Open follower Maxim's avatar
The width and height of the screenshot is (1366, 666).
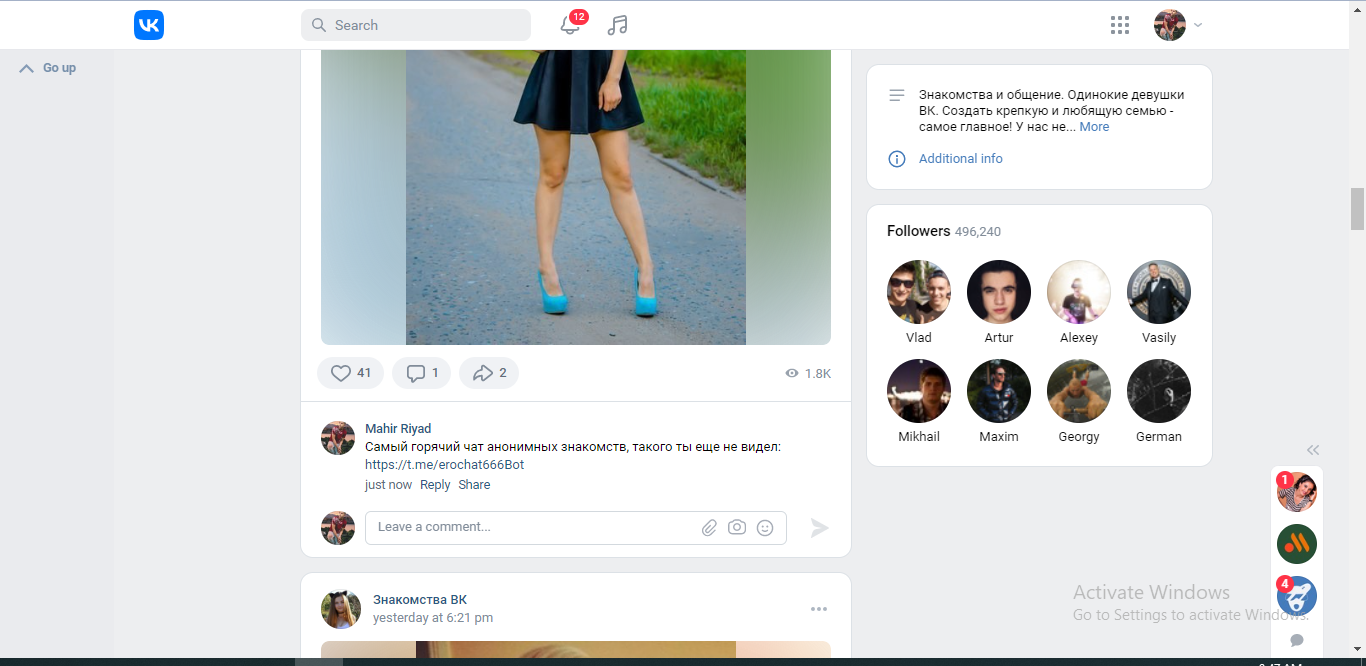click(999, 391)
